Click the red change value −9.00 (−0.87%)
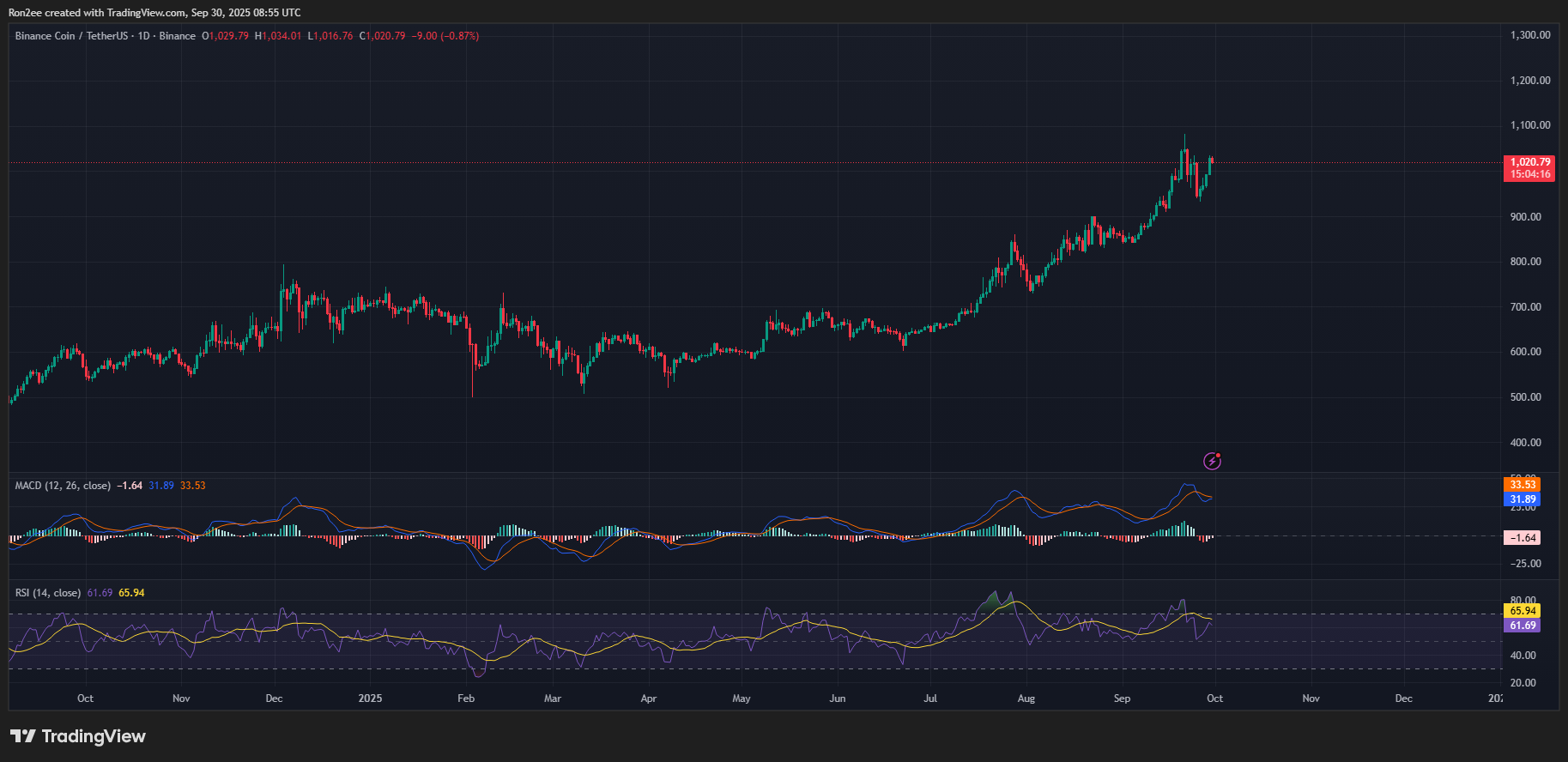1568x762 pixels. (x=445, y=36)
